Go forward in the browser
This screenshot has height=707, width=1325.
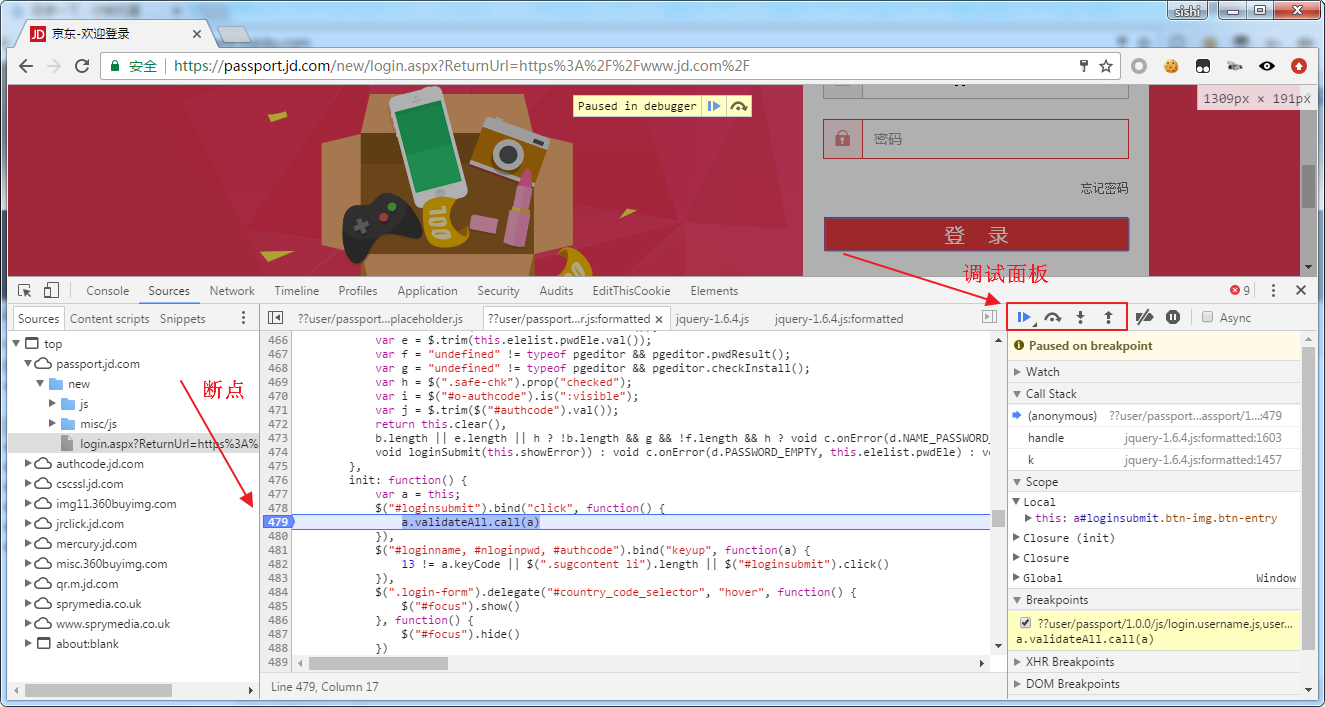[x=54, y=66]
